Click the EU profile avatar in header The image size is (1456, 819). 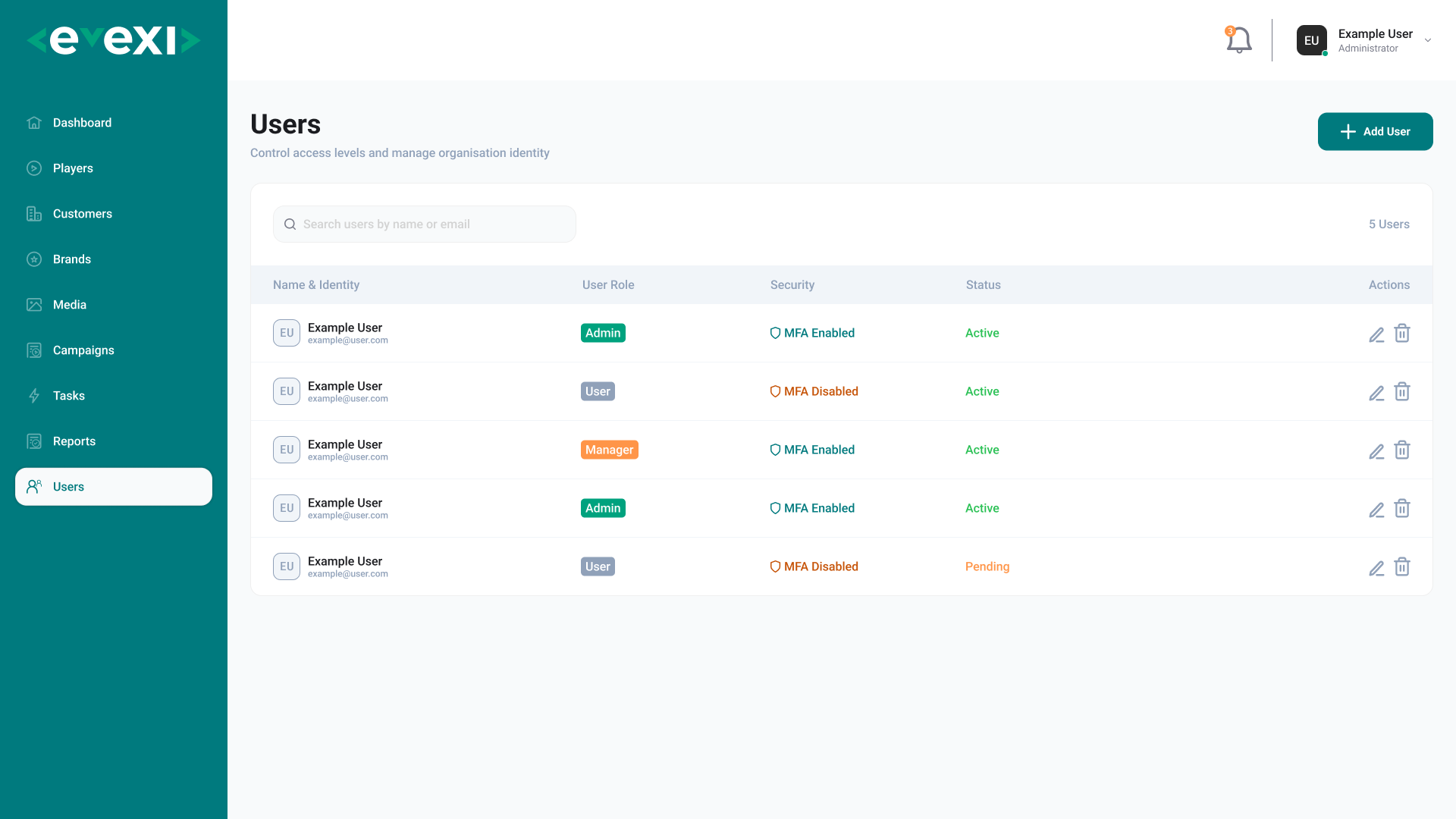point(1312,40)
